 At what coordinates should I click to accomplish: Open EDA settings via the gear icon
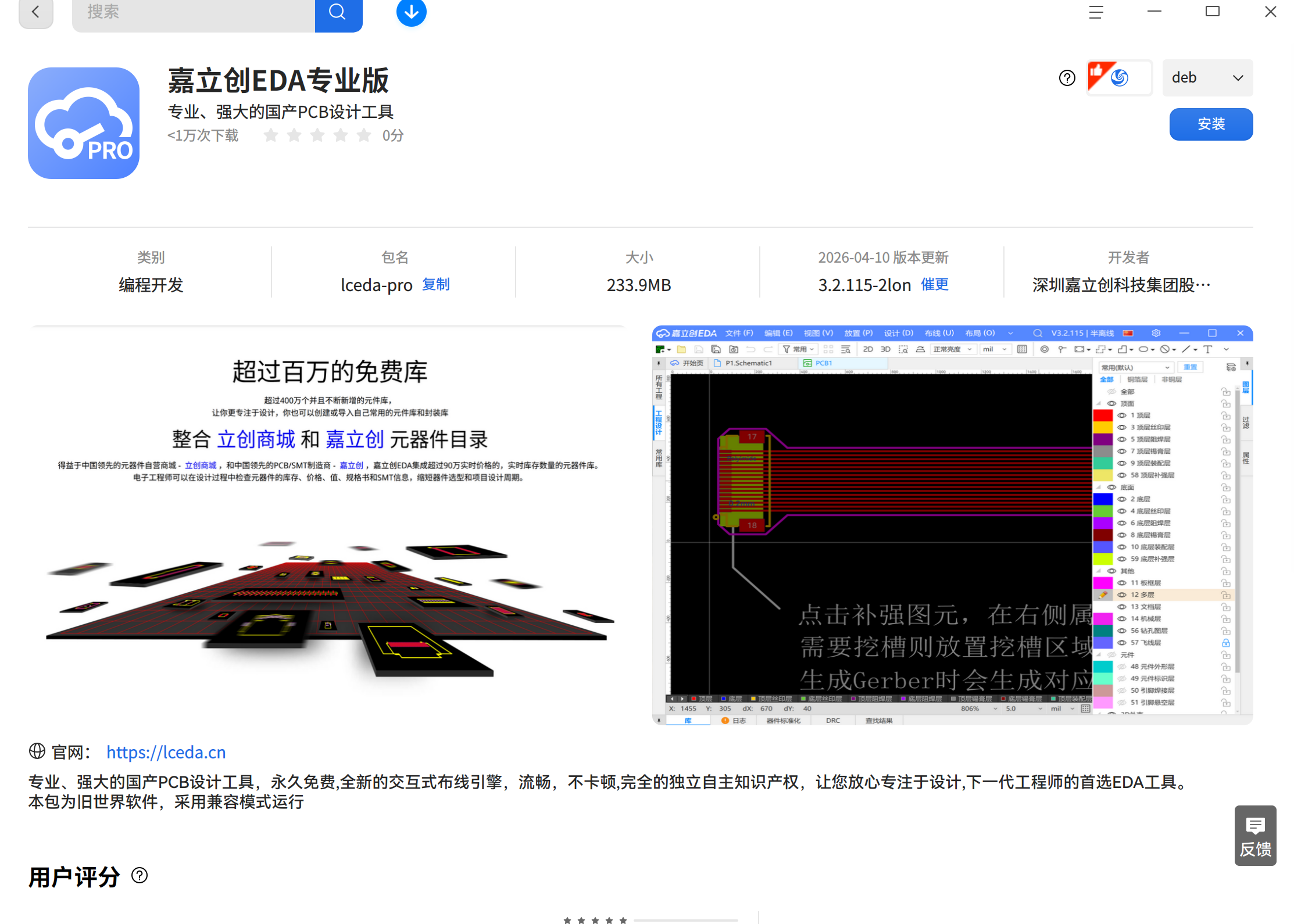point(1155,333)
